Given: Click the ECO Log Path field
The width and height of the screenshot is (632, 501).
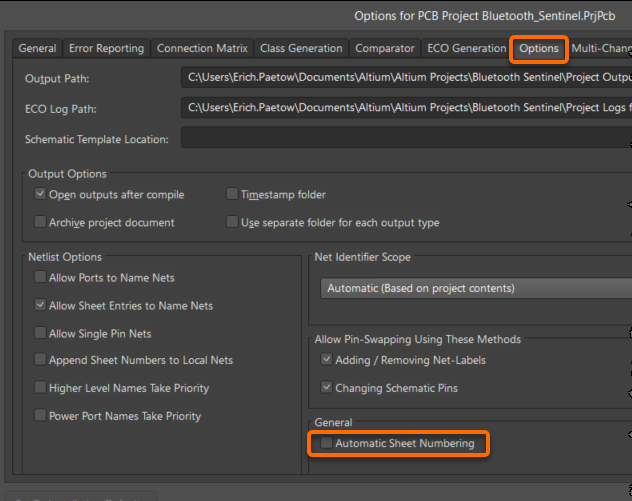Looking at the screenshot, I should 406,108.
